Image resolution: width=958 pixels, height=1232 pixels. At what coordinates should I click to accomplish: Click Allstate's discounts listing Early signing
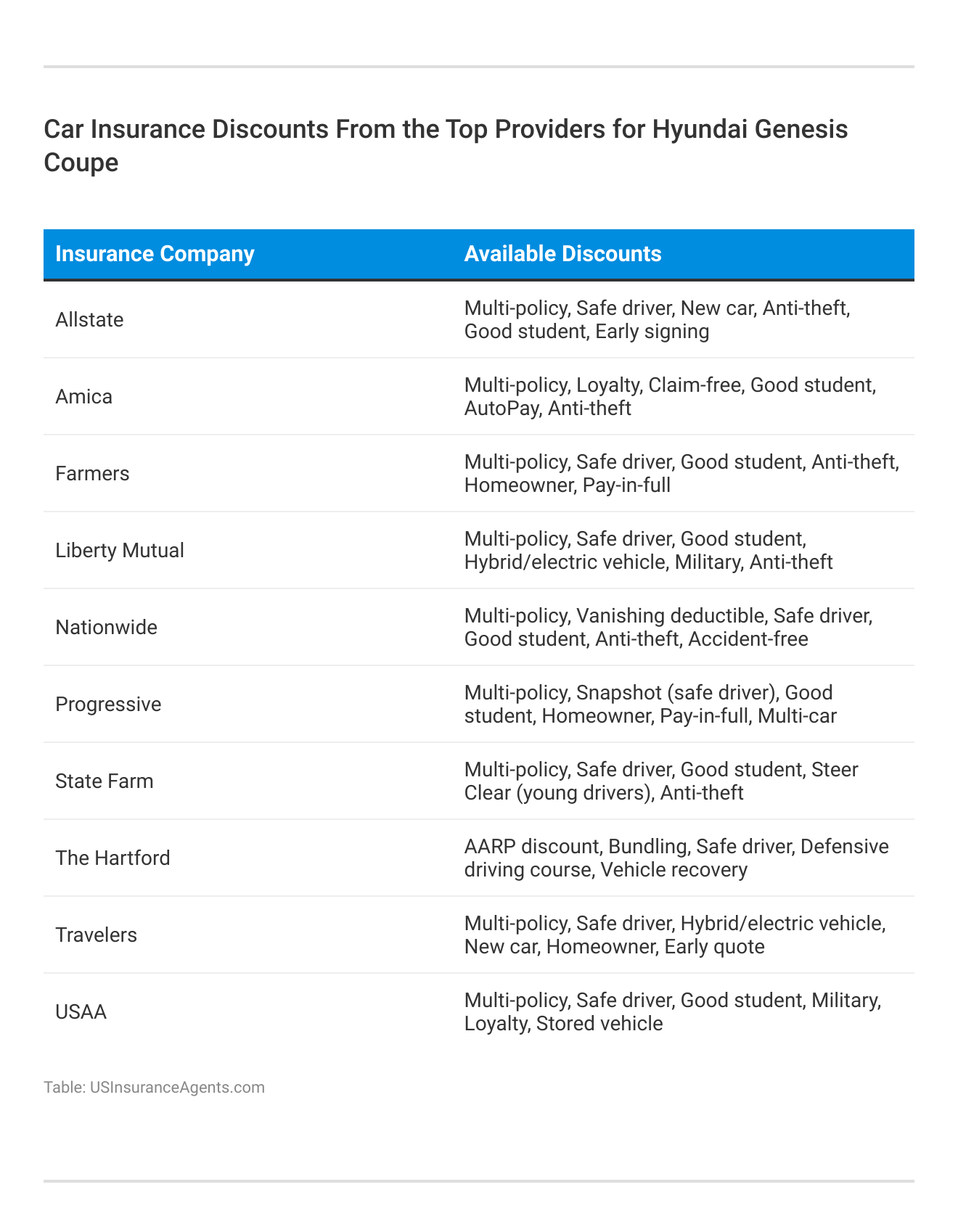point(657,320)
